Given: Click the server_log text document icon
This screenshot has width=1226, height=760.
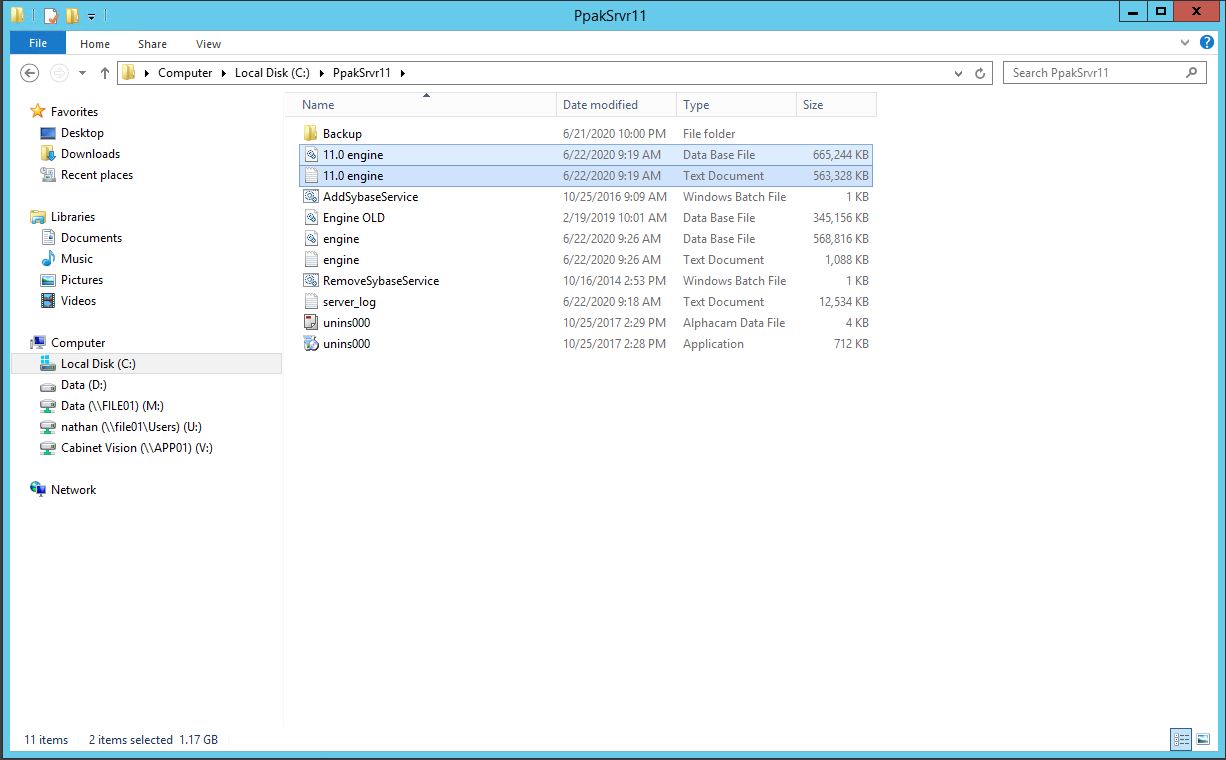Looking at the screenshot, I should pyautogui.click(x=310, y=302).
